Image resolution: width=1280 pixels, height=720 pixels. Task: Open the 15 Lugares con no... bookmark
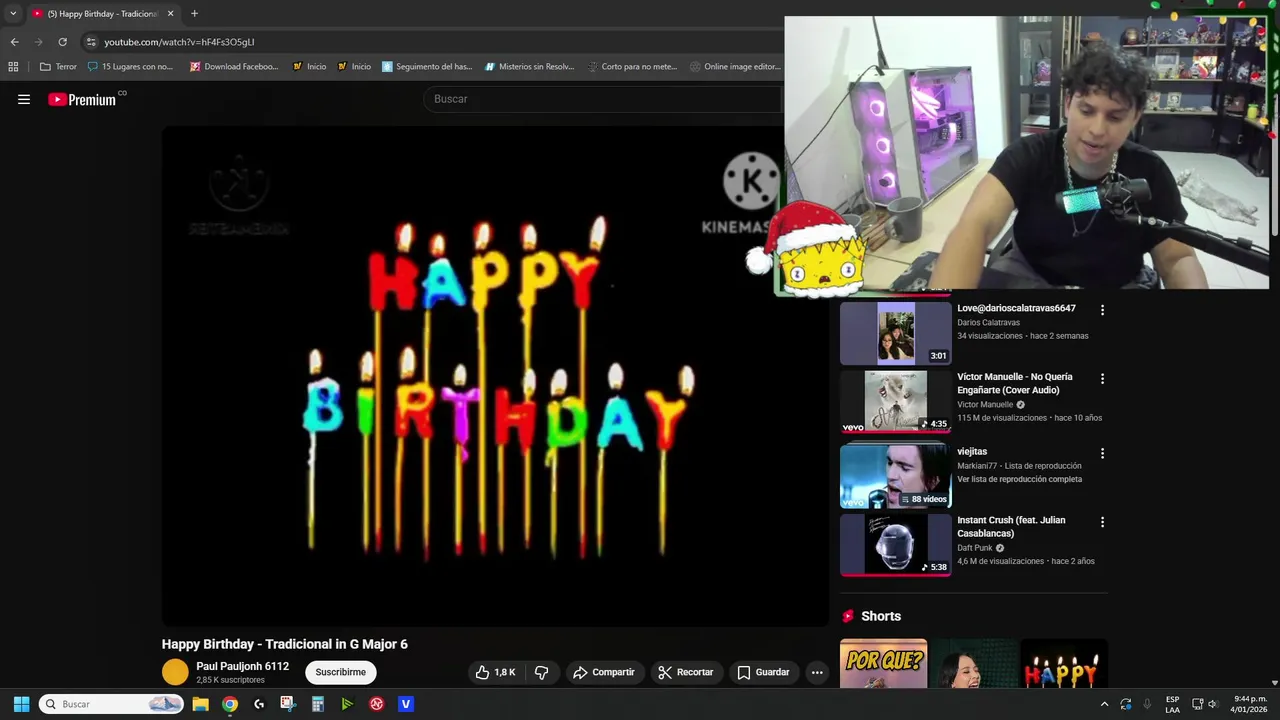(x=130, y=67)
